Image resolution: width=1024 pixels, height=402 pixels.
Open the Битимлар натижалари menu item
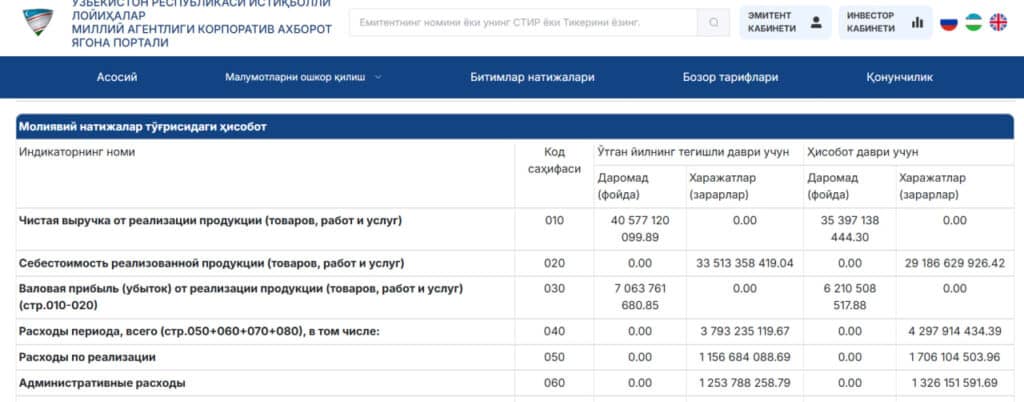(532, 77)
